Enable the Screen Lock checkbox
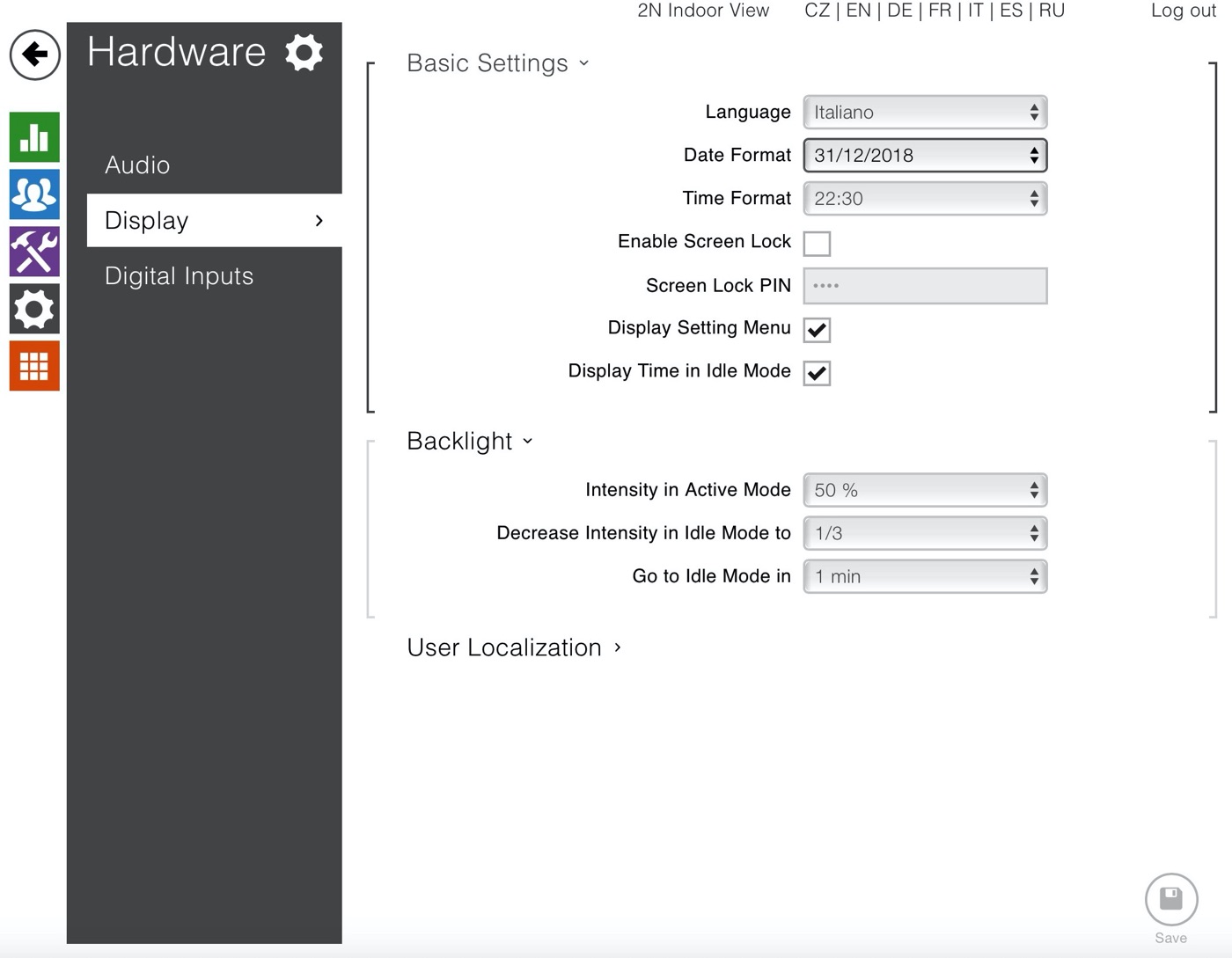This screenshot has height=958, width=1232. coord(817,243)
